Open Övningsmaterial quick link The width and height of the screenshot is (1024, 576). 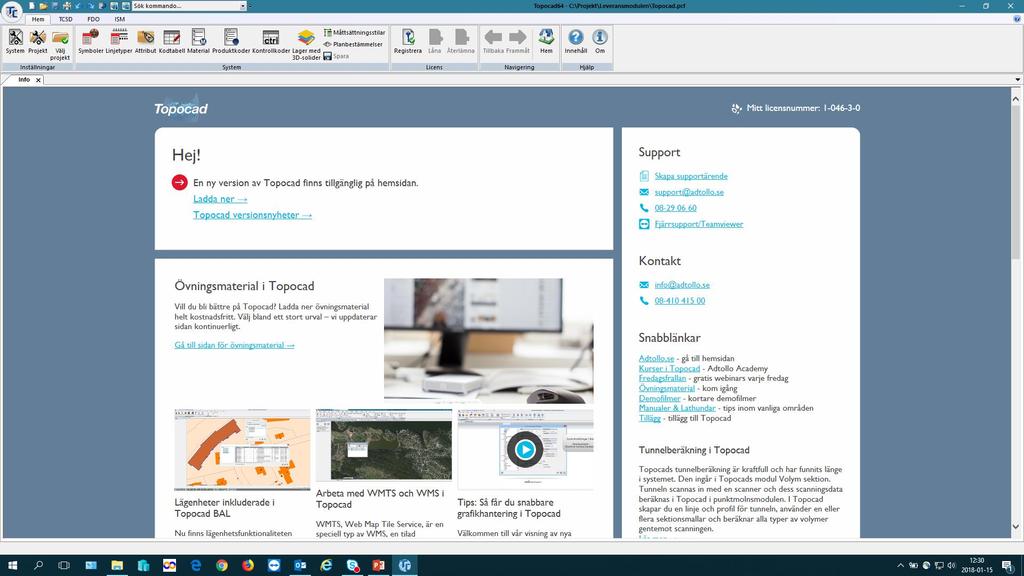(x=667, y=388)
